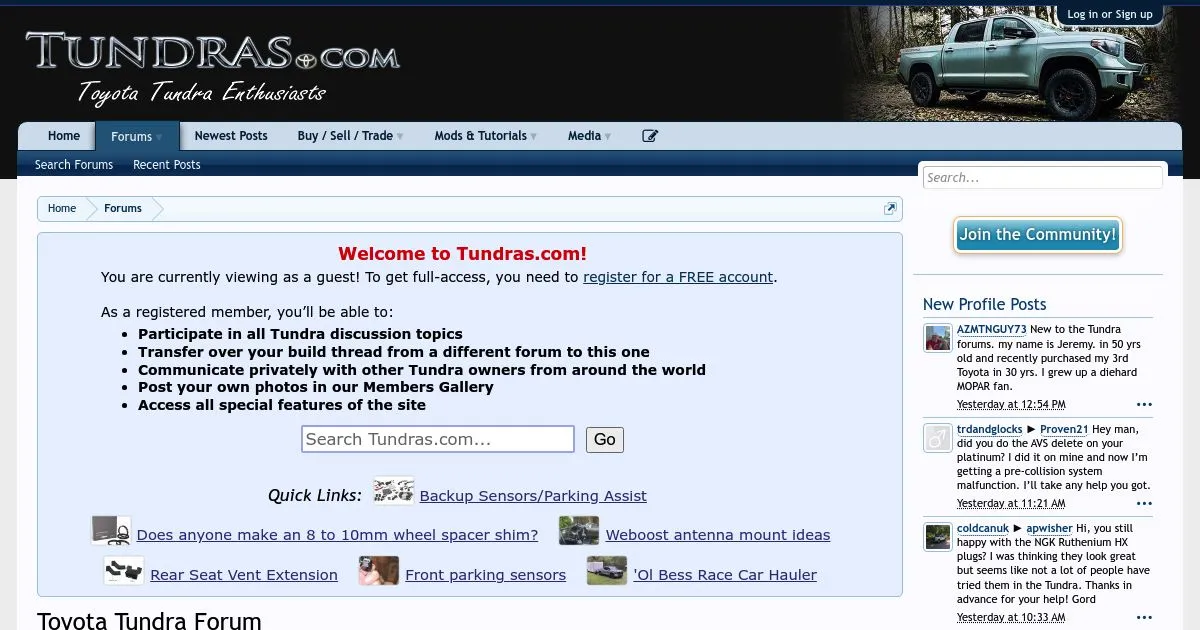This screenshot has height=630, width=1200.
Task: Click Yesterday at 12:54 PM timestamp
Action: pos(1011,404)
